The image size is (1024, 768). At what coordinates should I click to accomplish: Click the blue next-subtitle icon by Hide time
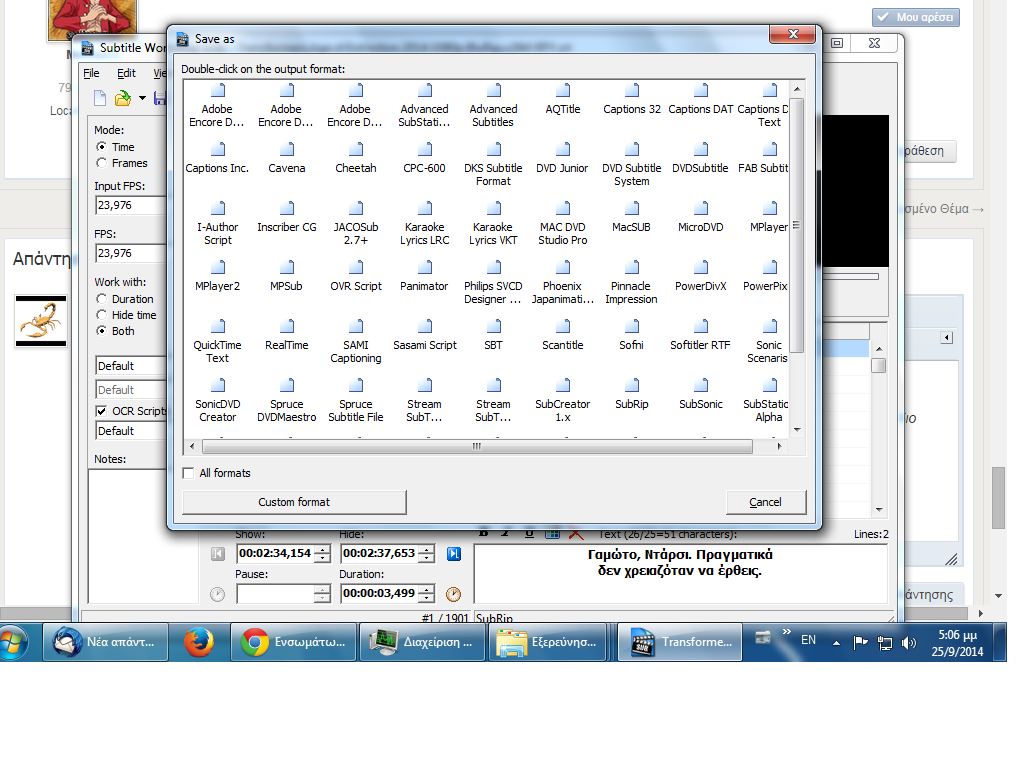tap(454, 554)
